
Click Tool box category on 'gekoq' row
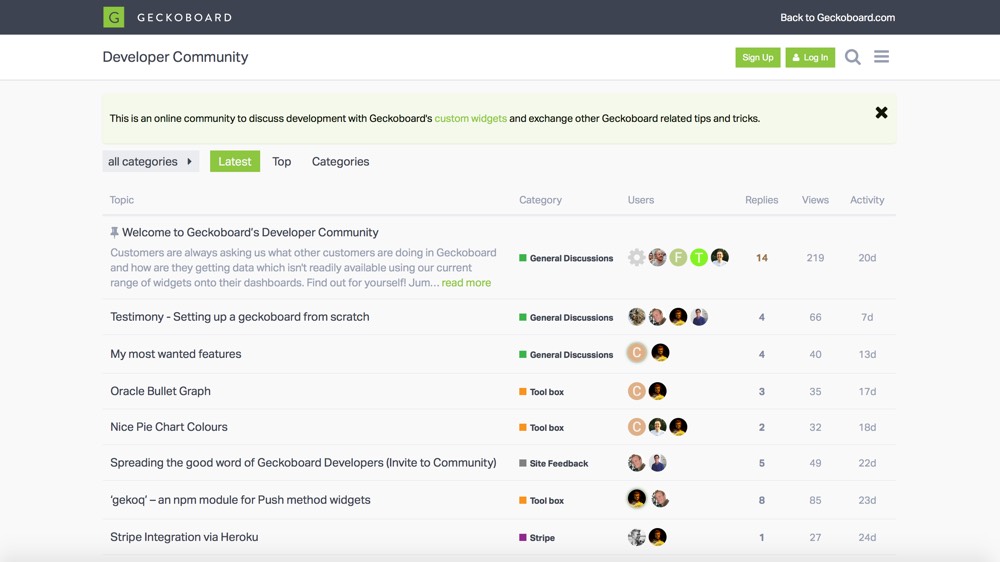[541, 501]
